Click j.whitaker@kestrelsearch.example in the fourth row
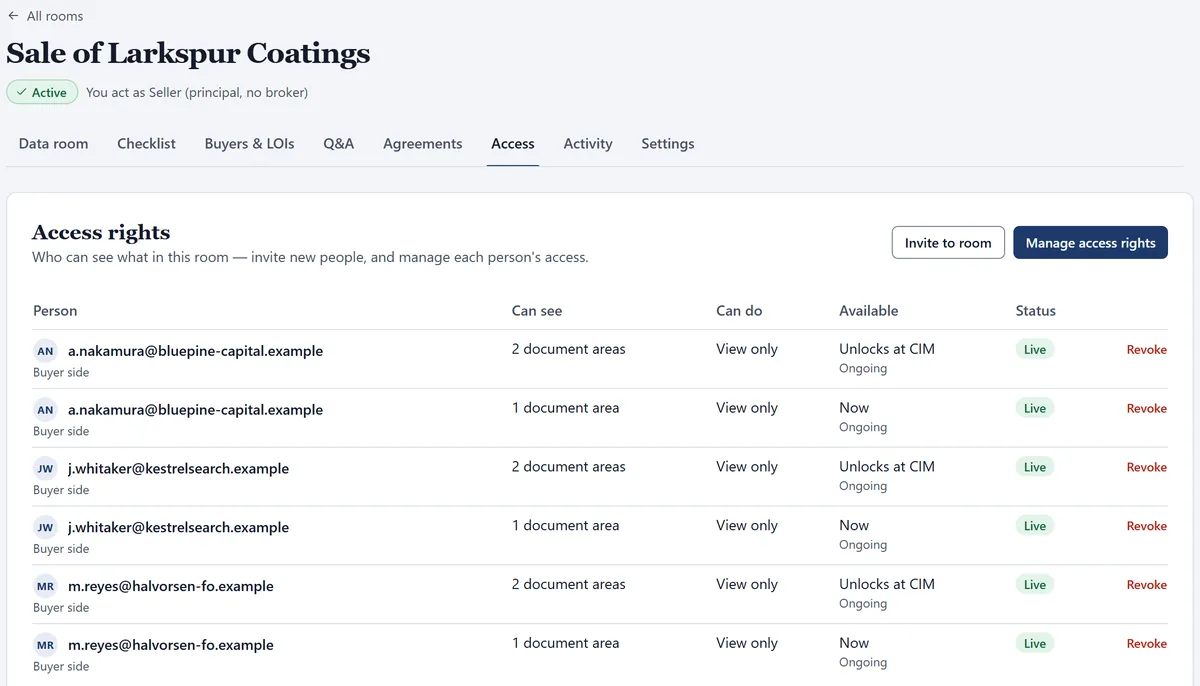This screenshot has width=1200, height=686. tap(179, 528)
